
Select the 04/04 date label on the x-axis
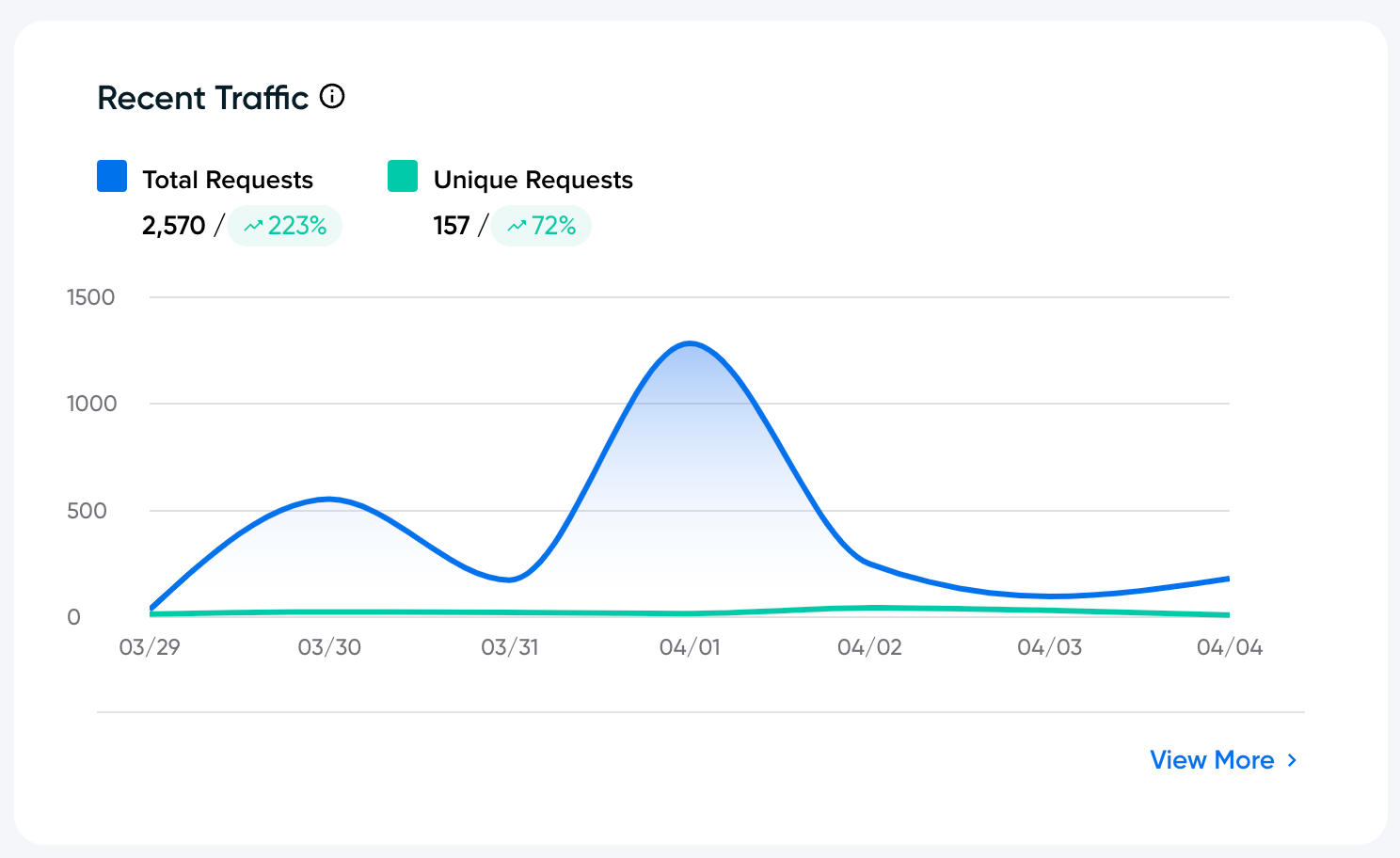1229,647
